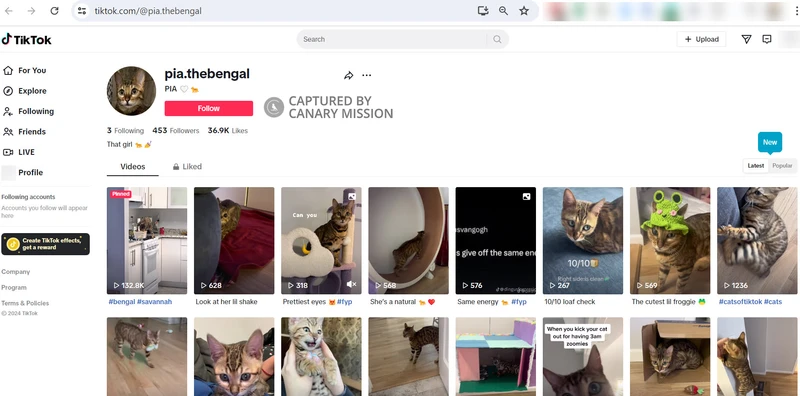Switch to the Videos tab
This screenshot has height=396, width=800.
point(133,166)
